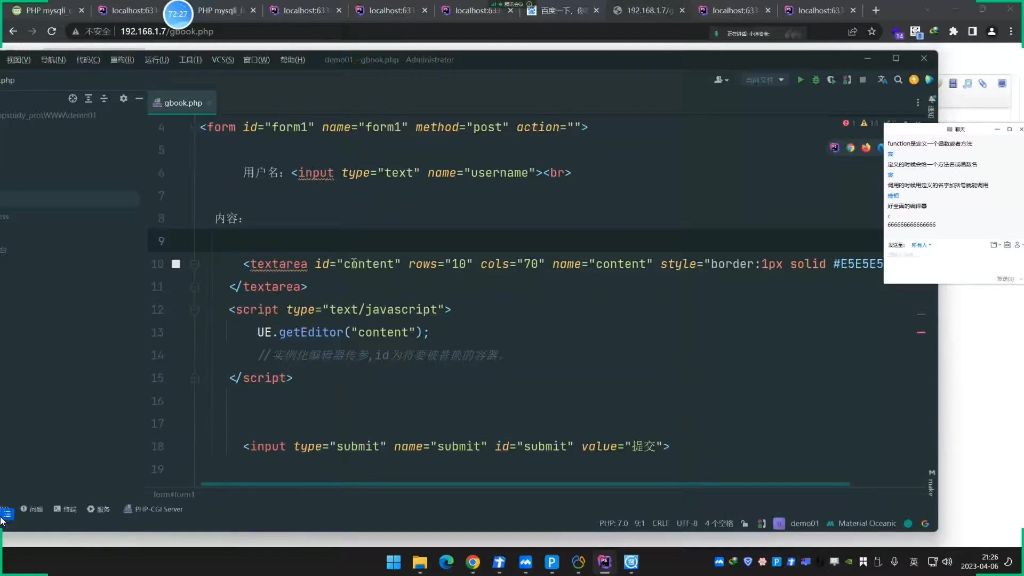Click the locate file crosshair icon in project panel
1024x576 pixels.
coord(72,99)
